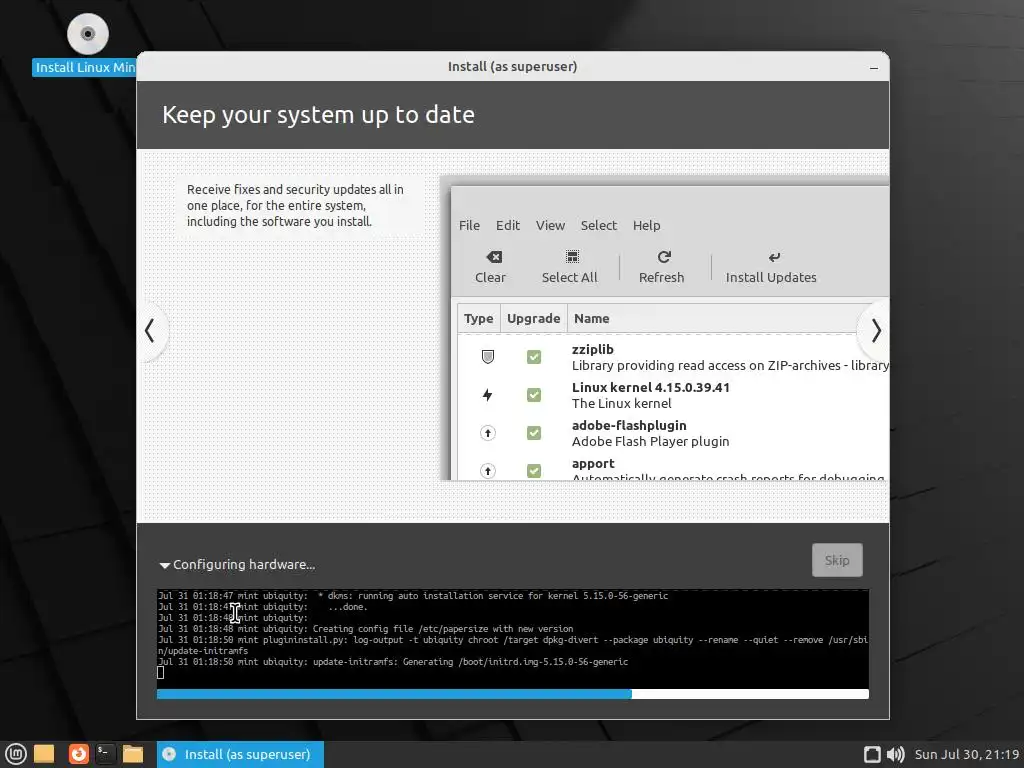Minimize the Install window

tap(874, 67)
